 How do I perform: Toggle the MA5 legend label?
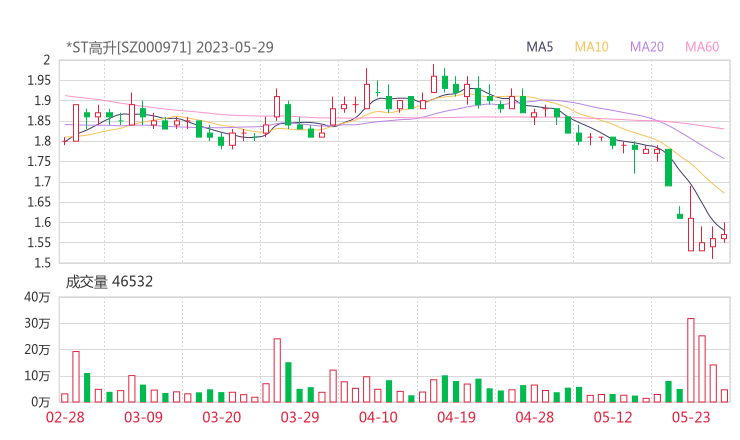pos(540,47)
